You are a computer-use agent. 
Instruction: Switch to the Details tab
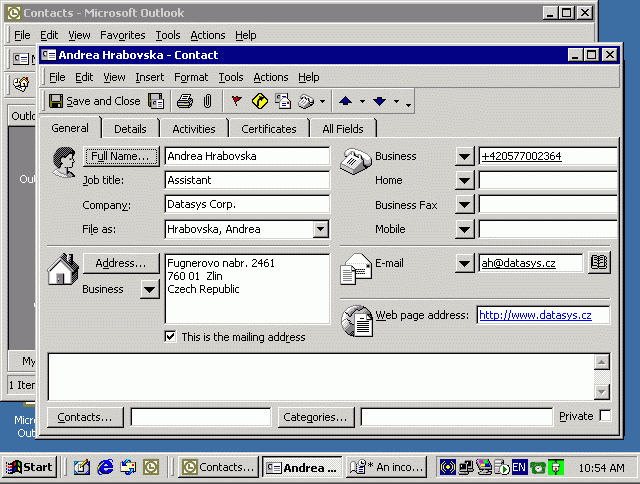pyautogui.click(x=130, y=129)
